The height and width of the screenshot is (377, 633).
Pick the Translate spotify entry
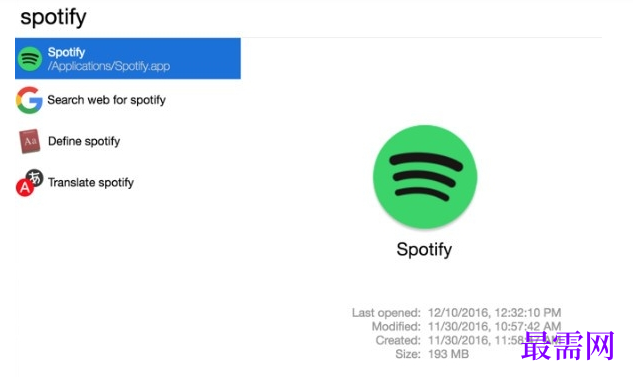coord(91,182)
